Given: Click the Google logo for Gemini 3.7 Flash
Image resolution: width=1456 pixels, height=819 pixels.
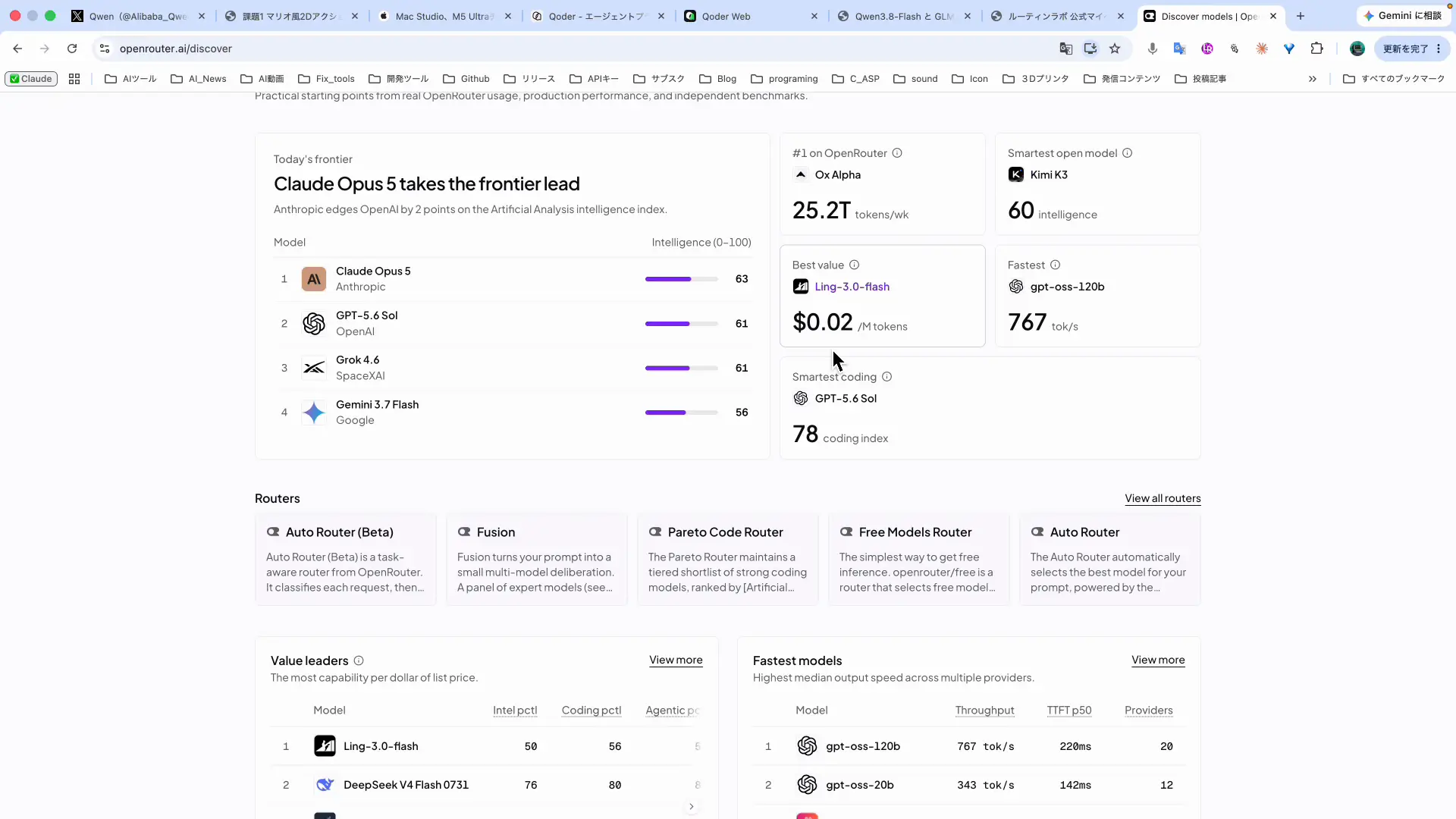Looking at the screenshot, I should point(314,413).
